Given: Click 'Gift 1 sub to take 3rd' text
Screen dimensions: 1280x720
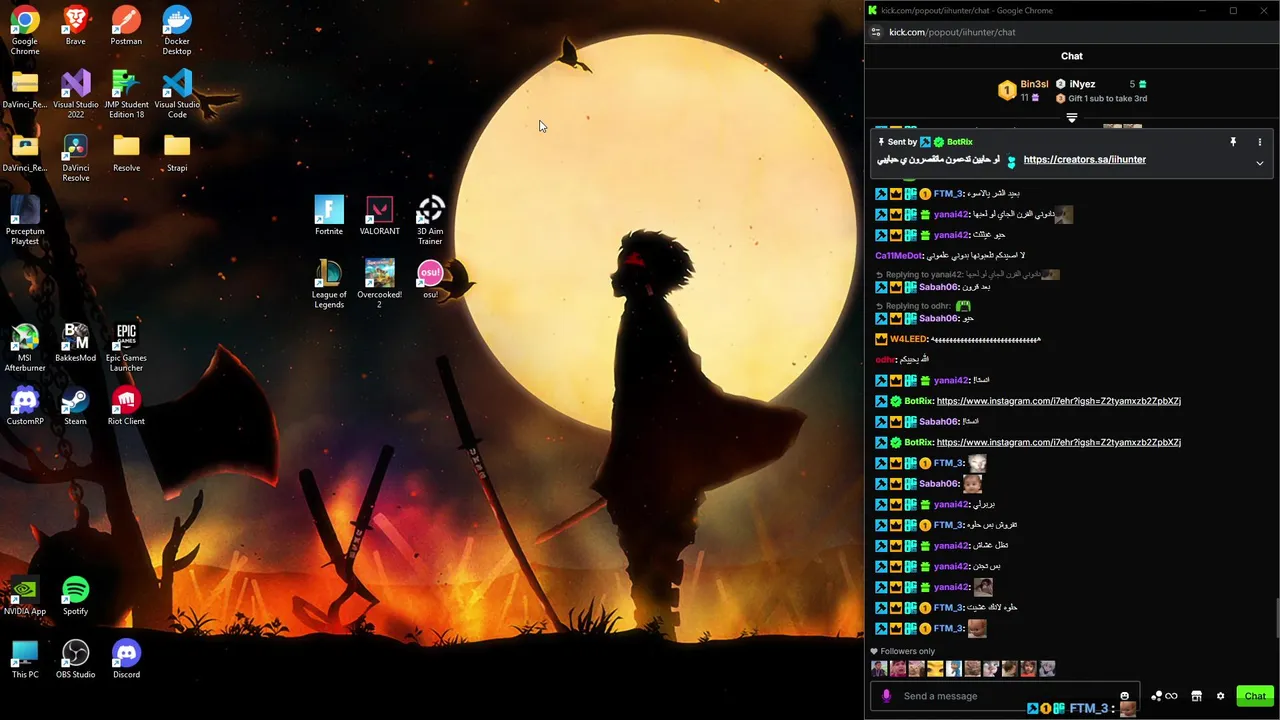Looking at the screenshot, I should tap(1107, 99).
